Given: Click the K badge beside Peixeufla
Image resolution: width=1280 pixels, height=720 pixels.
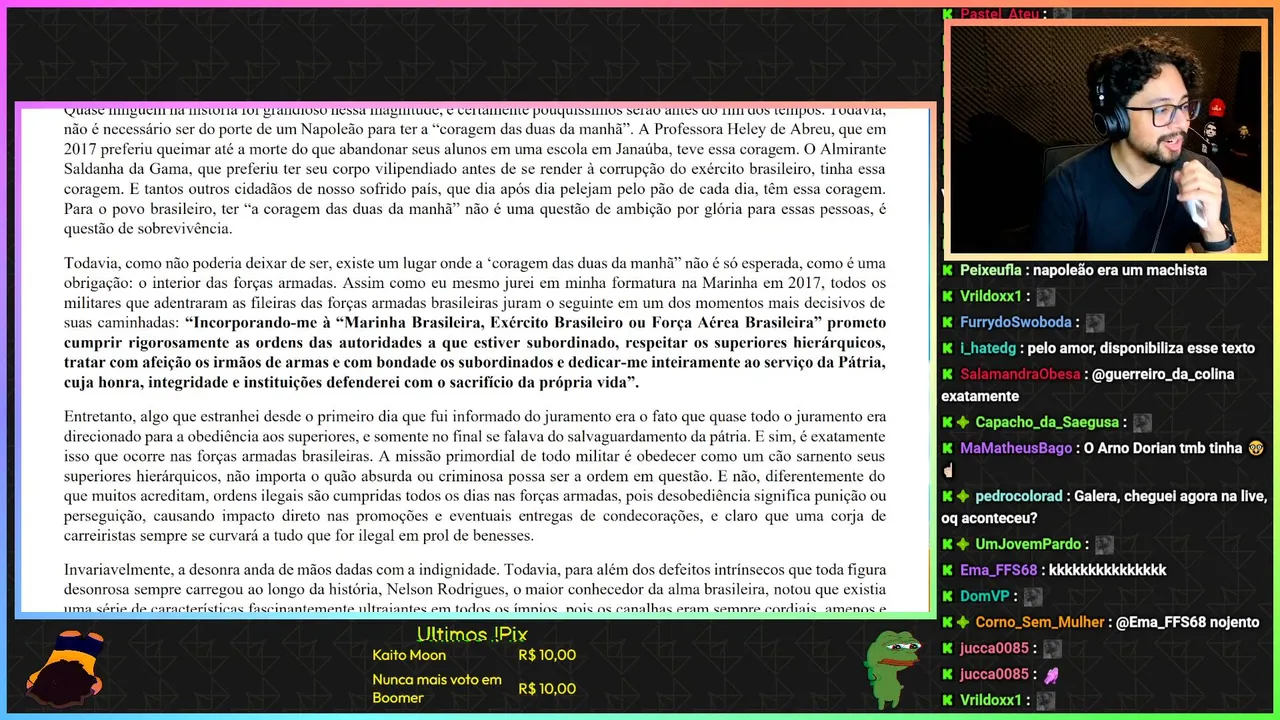Looking at the screenshot, I should [947, 271].
